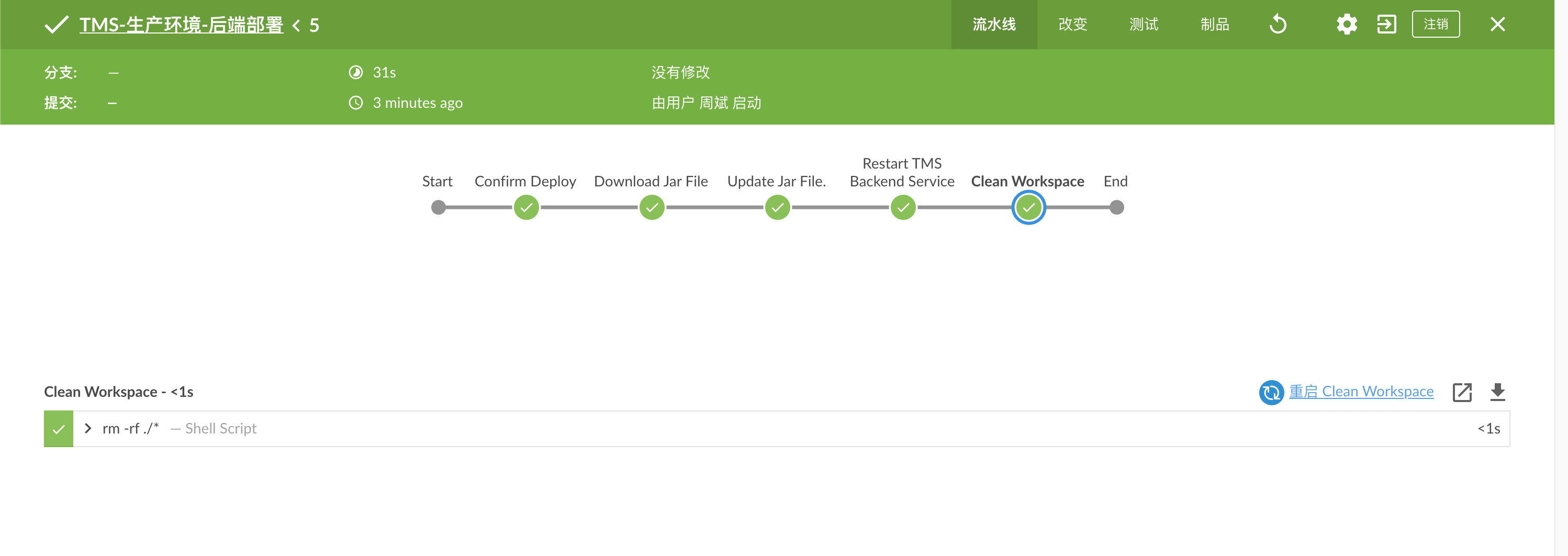Screen dimensions: 1568x556
Task: Click the '— Shell Script' step label
Action: pyautogui.click(x=214, y=429)
